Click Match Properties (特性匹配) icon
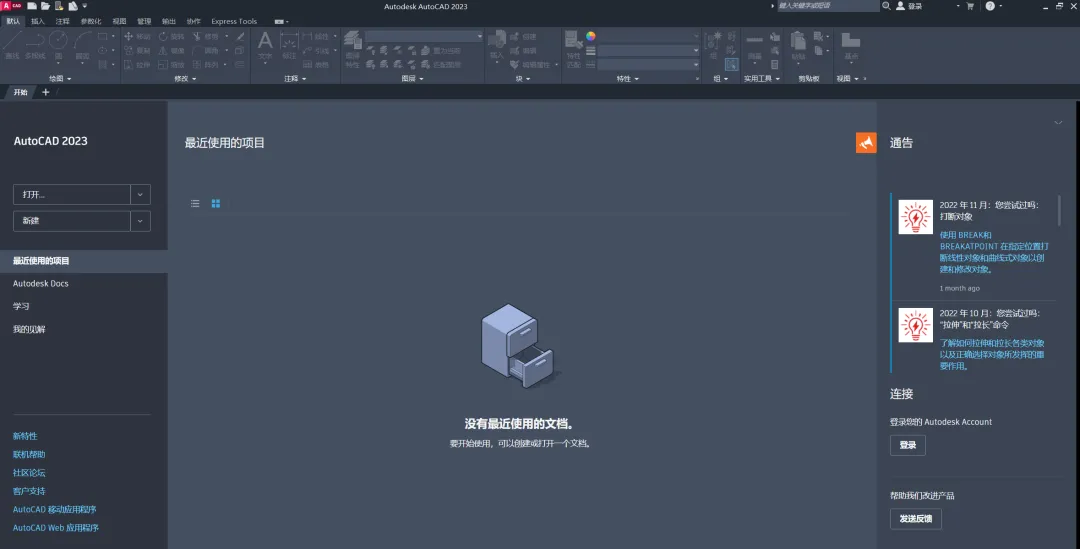The width and height of the screenshot is (1080, 549). pos(573,48)
